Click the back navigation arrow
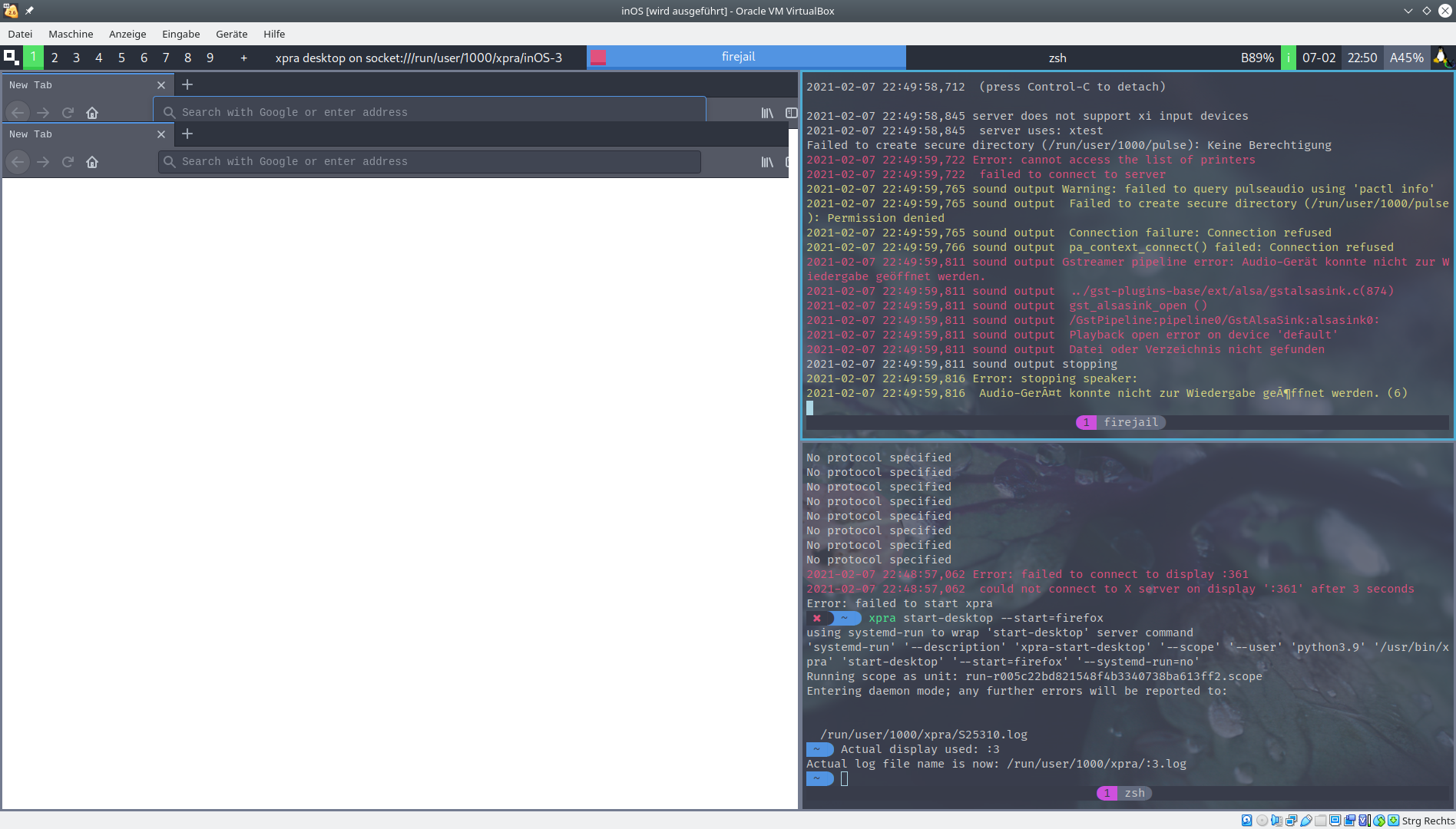1456x829 pixels. pyautogui.click(x=17, y=112)
